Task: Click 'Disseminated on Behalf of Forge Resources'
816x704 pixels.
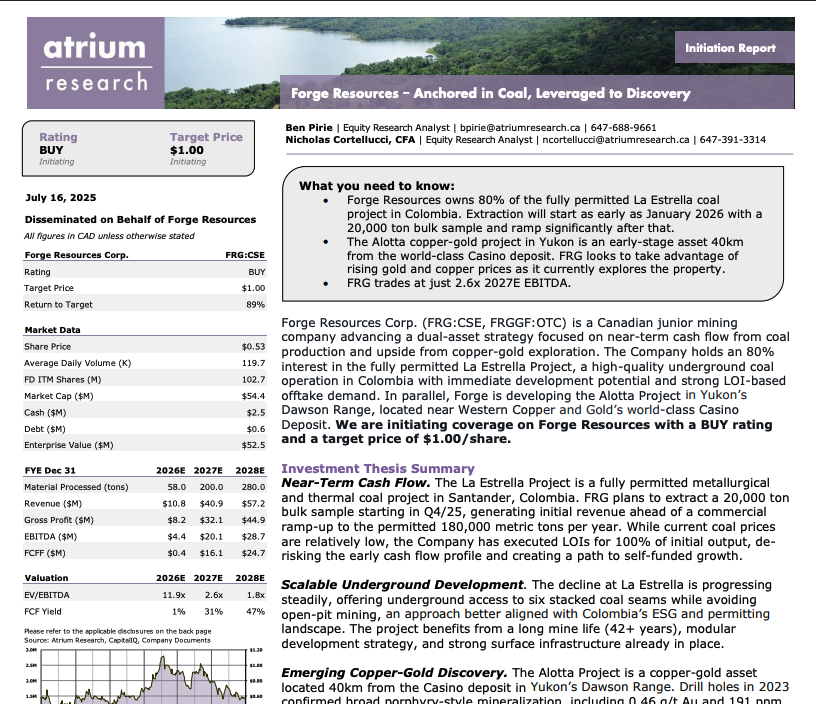Action: point(141,219)
